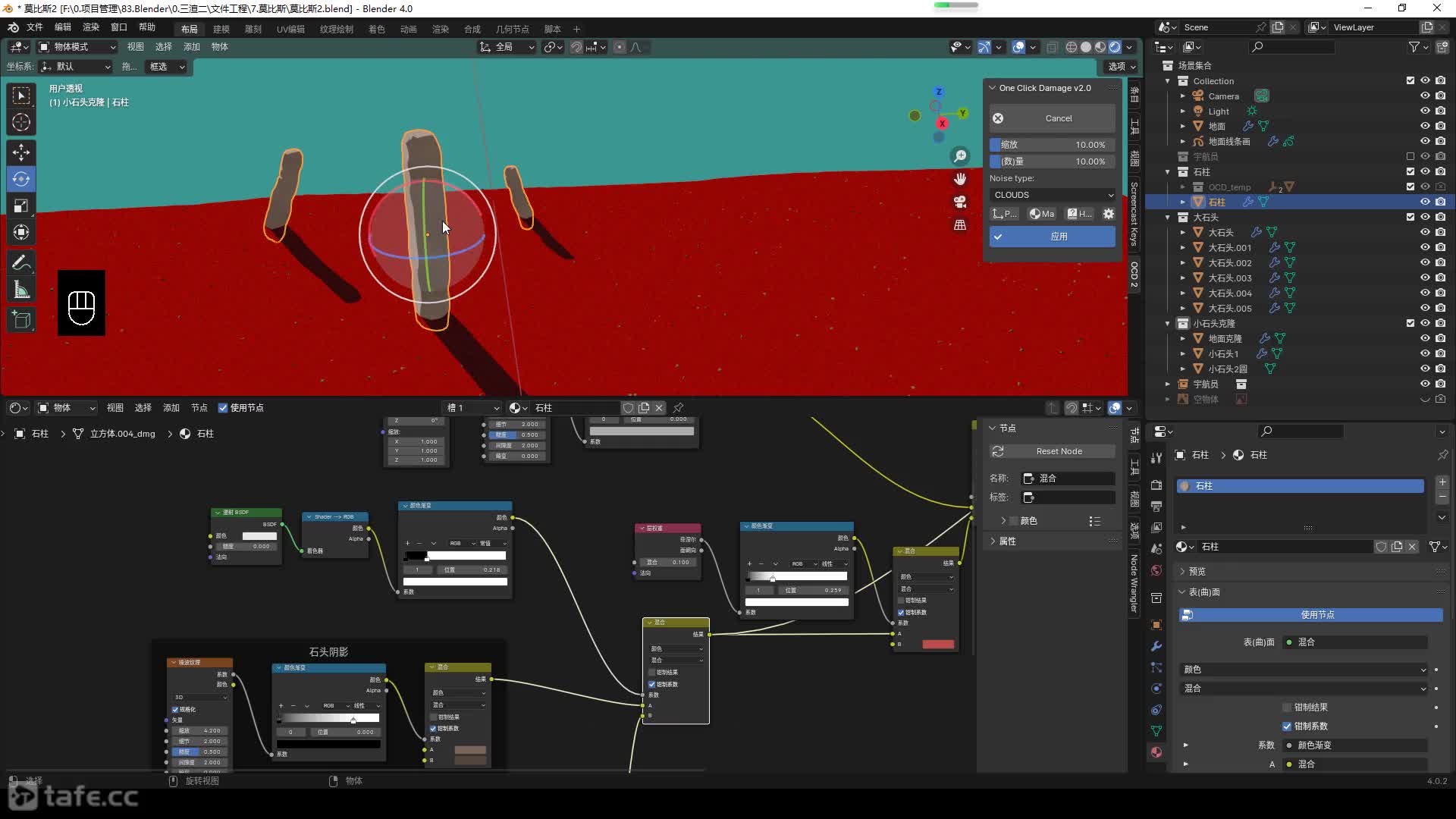Open the 物体模式 mode dropdown
The image size is (1456, 819).
tap(77, 47)
